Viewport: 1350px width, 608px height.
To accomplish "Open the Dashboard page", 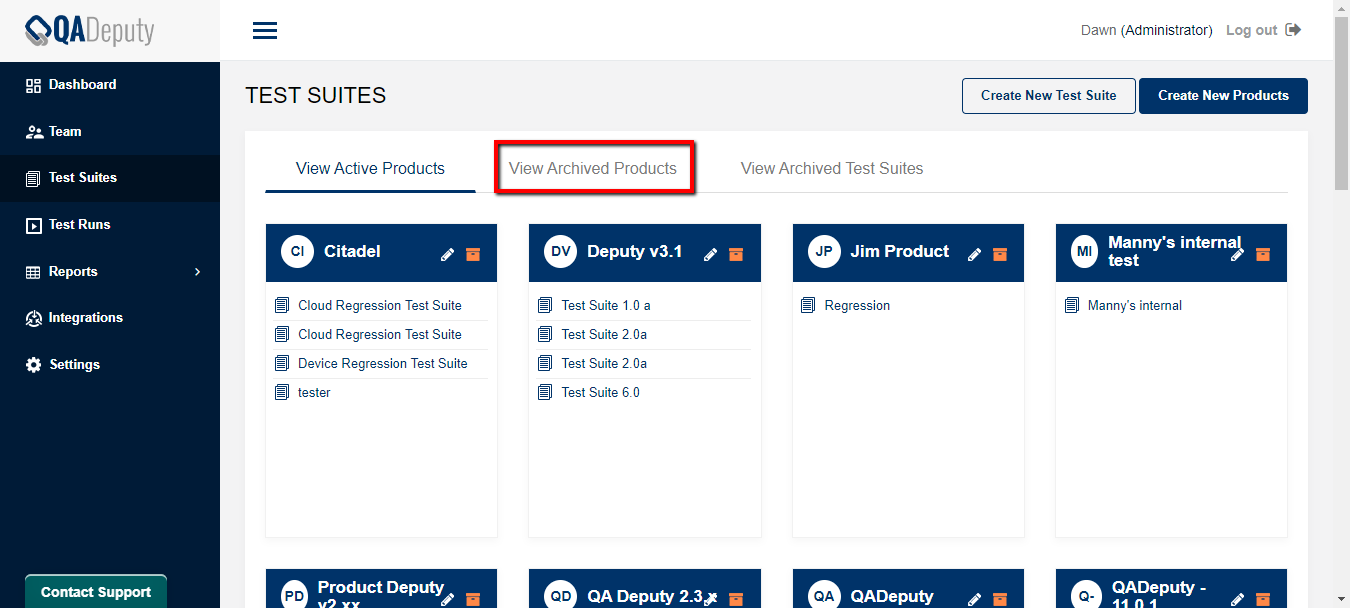I will 82,85.
